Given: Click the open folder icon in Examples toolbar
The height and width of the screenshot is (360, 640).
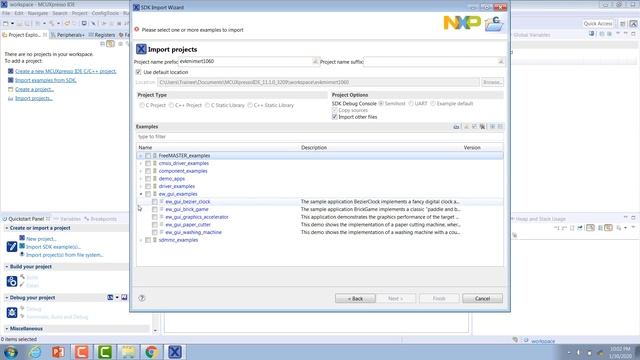Looking at the screenshot, I should point(456,127).
